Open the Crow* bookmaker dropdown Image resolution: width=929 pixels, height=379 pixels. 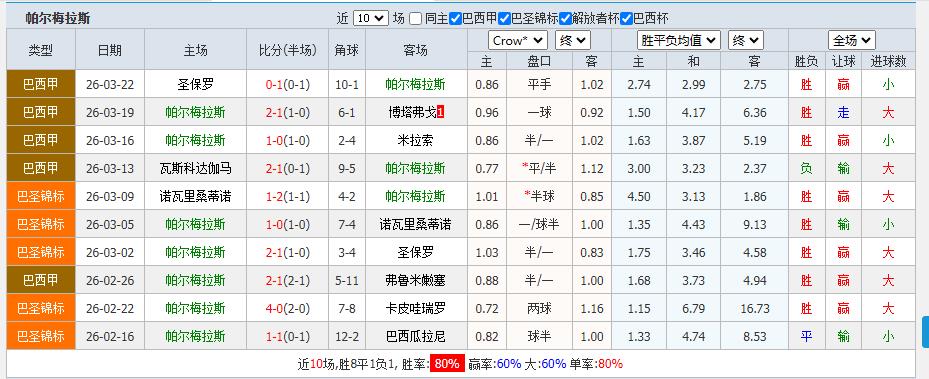pyautogui.click(x=518, y=41)
